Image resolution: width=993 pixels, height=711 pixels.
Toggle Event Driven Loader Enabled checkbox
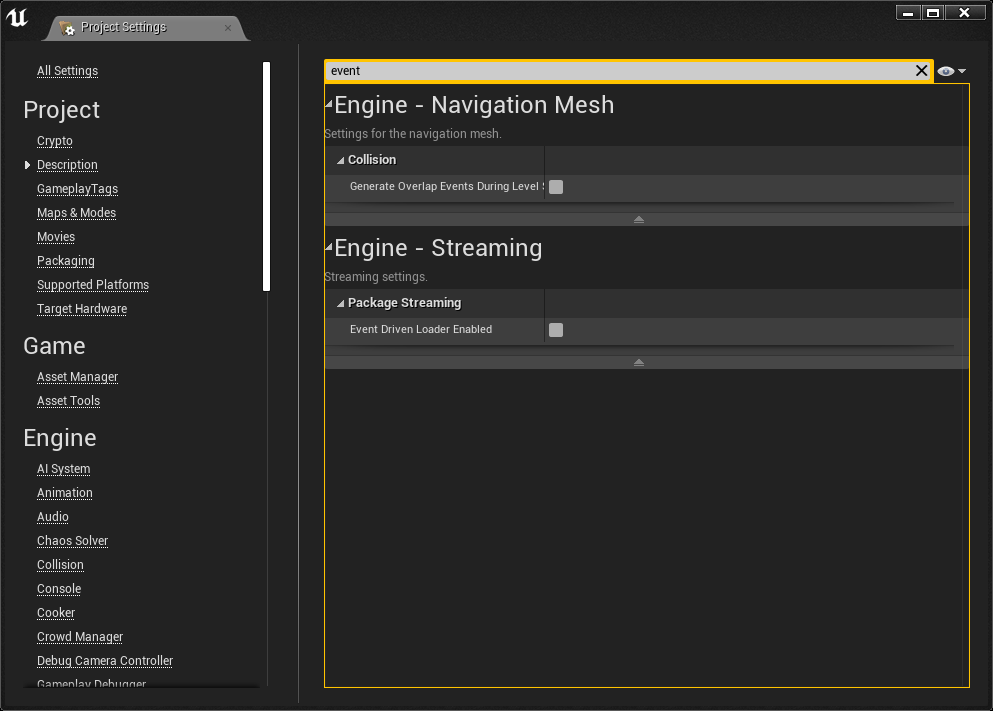coord(556,330)
